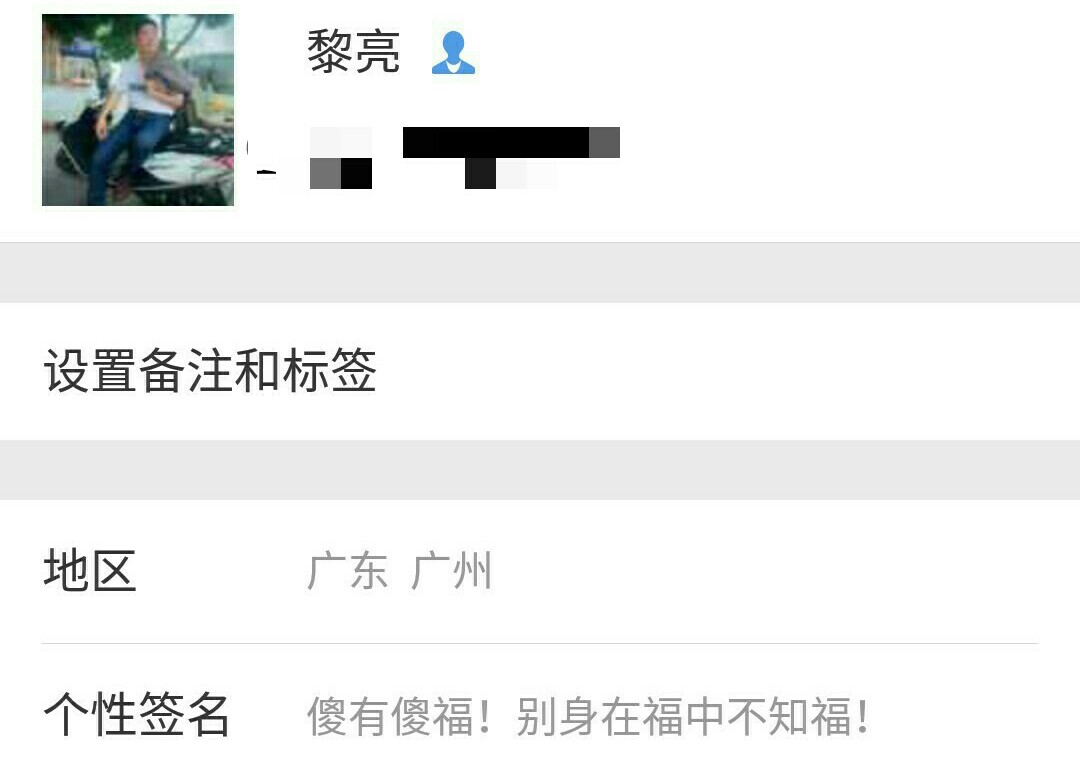
Task: Click the divider line beneath the 地区 row
Action: click(x=540, y=643)
